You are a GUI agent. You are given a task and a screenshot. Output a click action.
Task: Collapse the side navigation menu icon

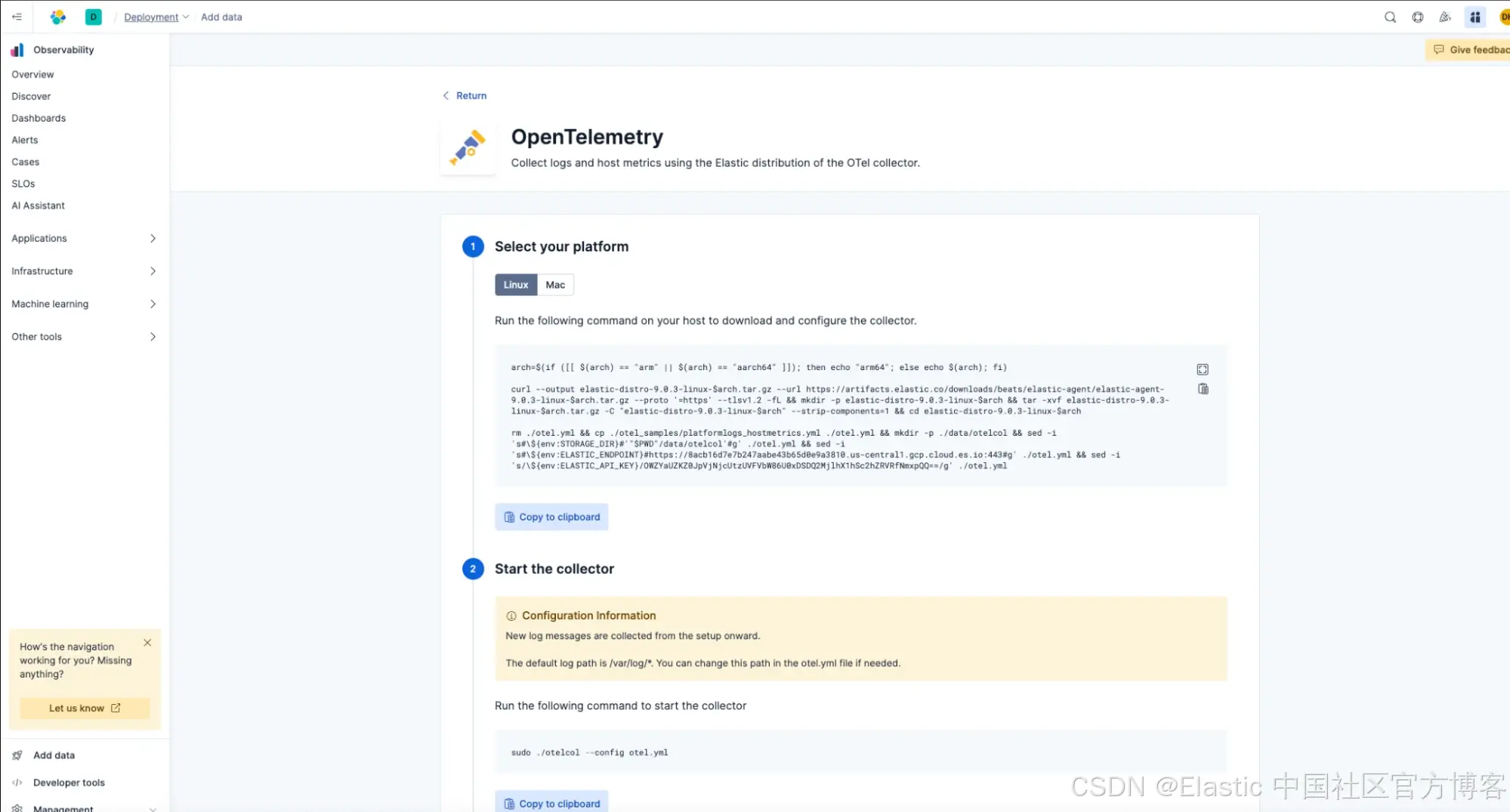tap(17, 17)
